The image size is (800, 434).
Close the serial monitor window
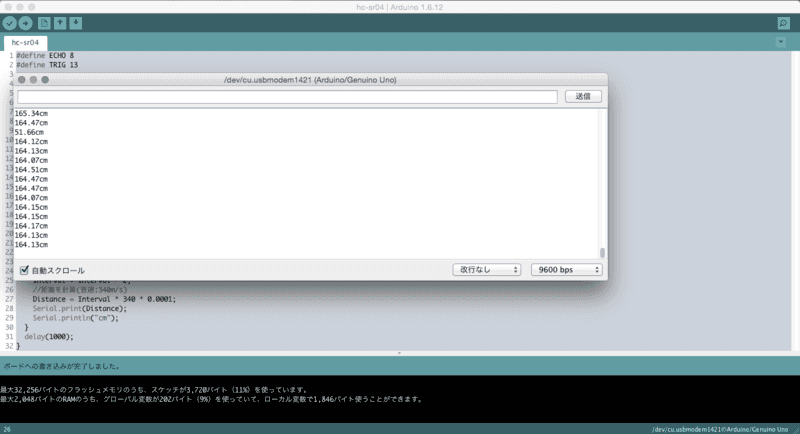pyautogui.click(x=21, y=79)
